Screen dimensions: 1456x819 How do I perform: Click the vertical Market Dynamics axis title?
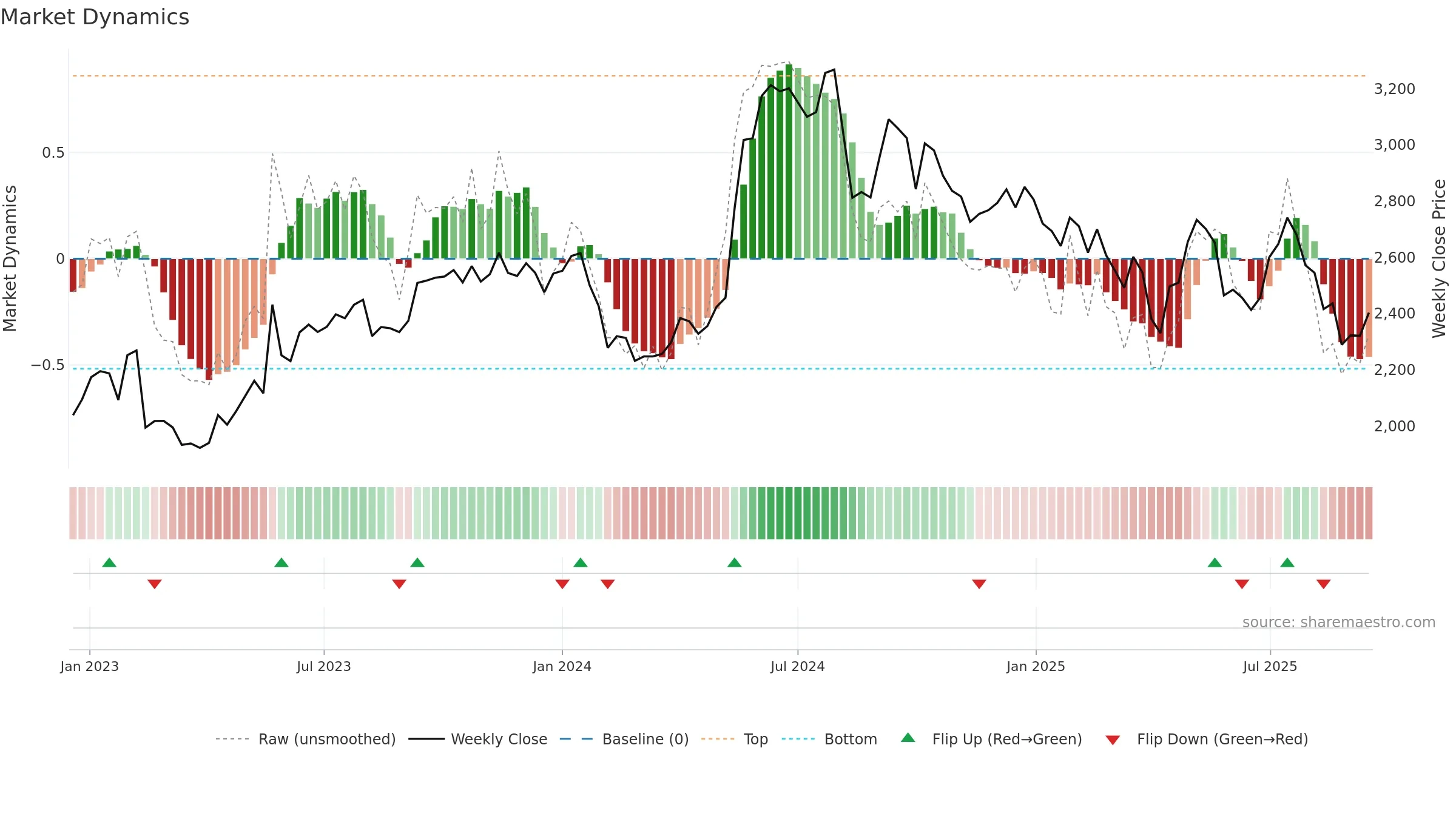[x=10, y=258]
